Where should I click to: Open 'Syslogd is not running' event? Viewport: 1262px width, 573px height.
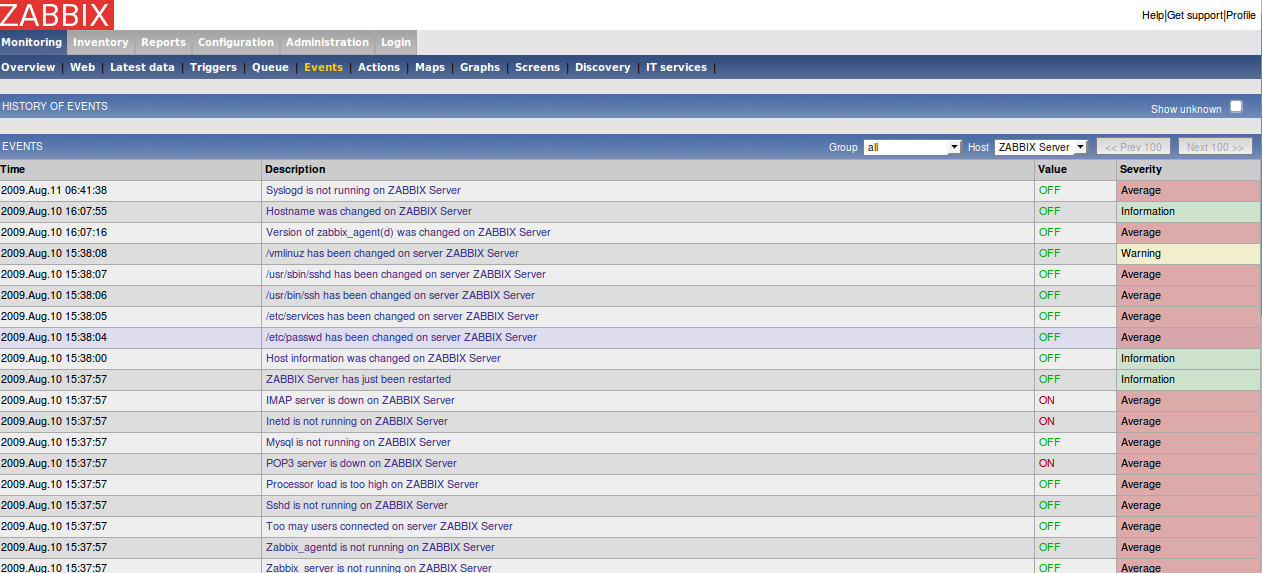pos(363,190)
